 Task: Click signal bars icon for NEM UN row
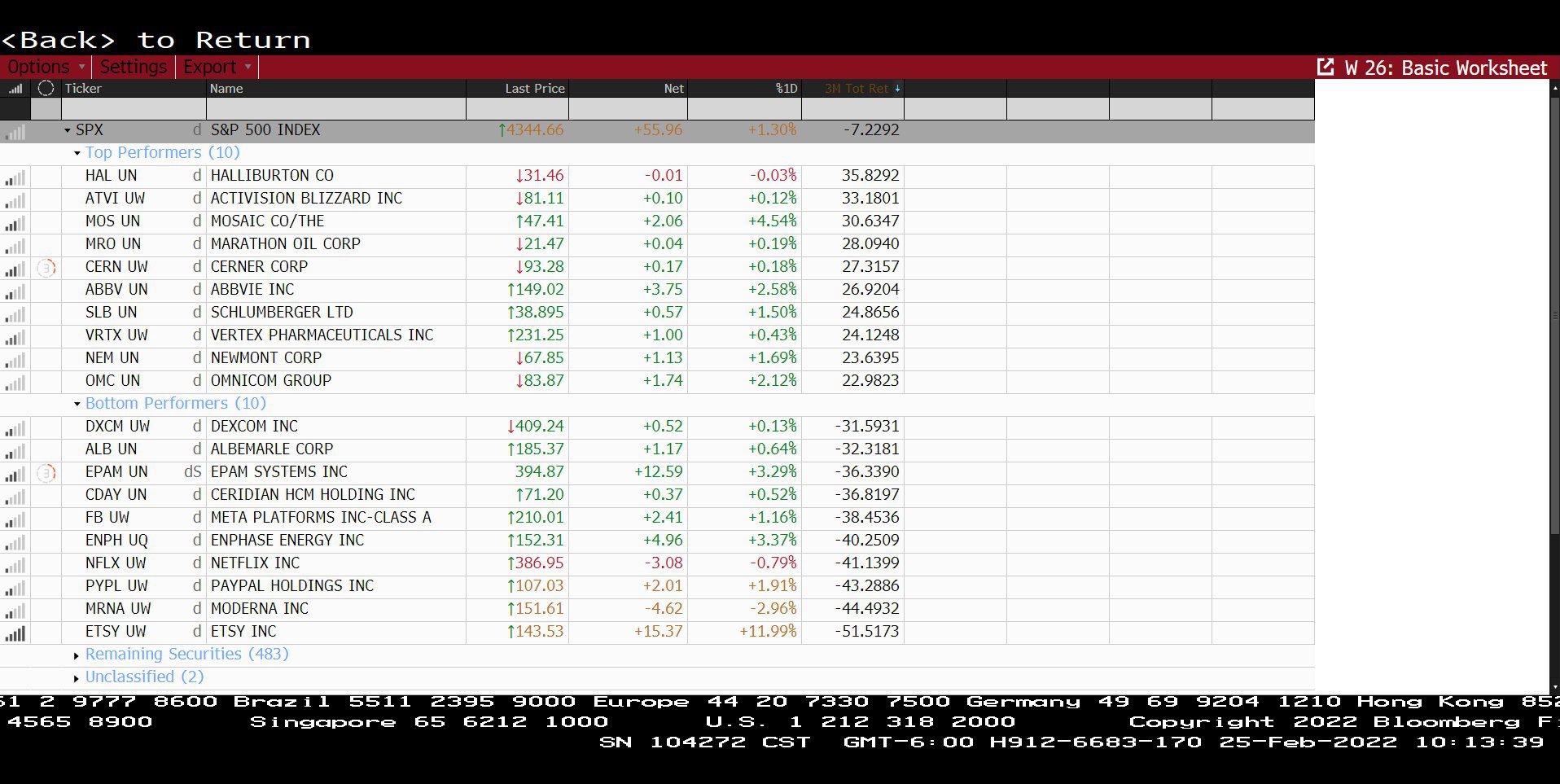click(15, 359)
